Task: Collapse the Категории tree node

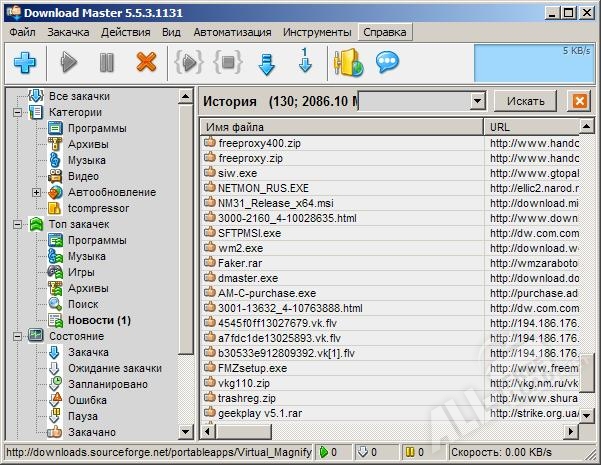Action: coord(18,112)
